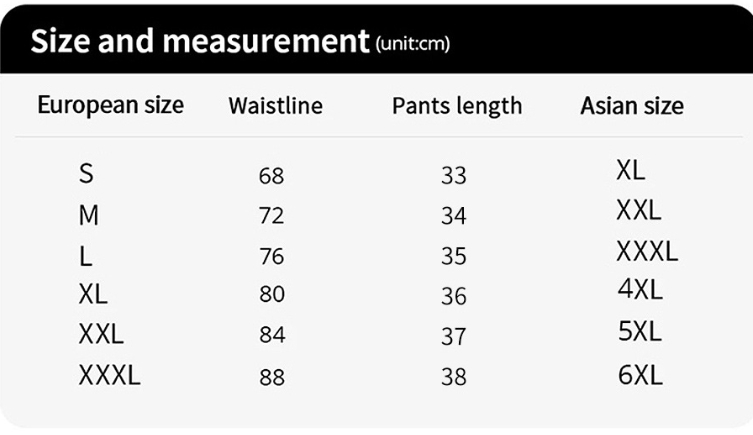Select European size M cell

pos(89,215)
